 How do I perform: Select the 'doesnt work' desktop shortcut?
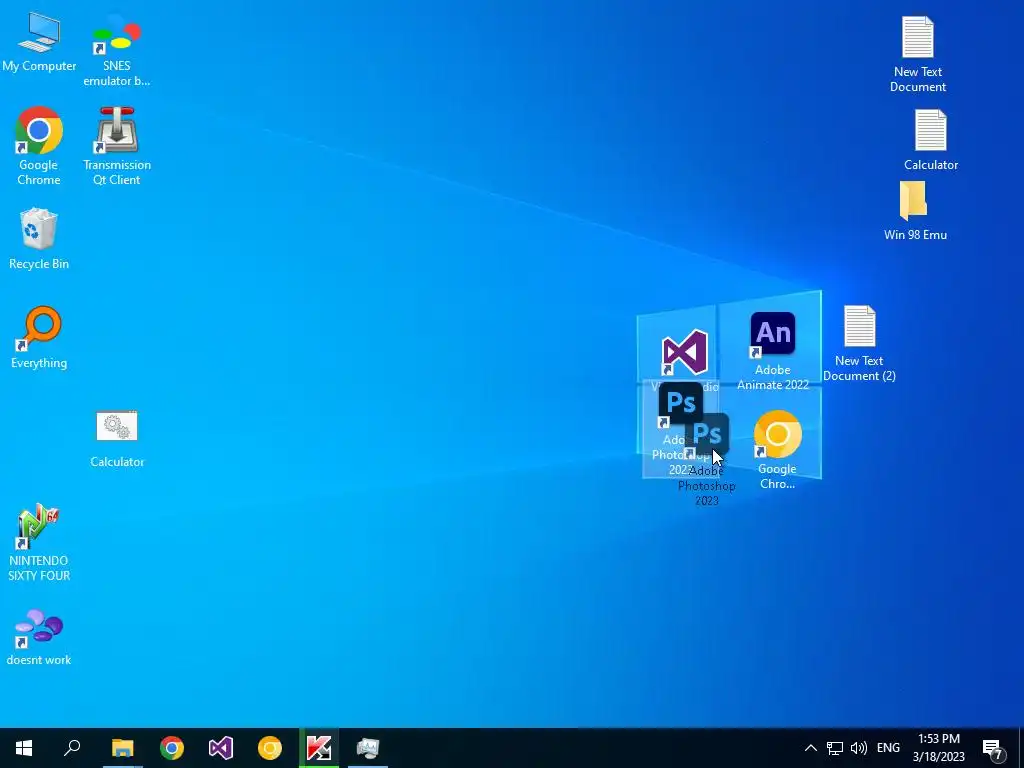(x=39, y=637)
